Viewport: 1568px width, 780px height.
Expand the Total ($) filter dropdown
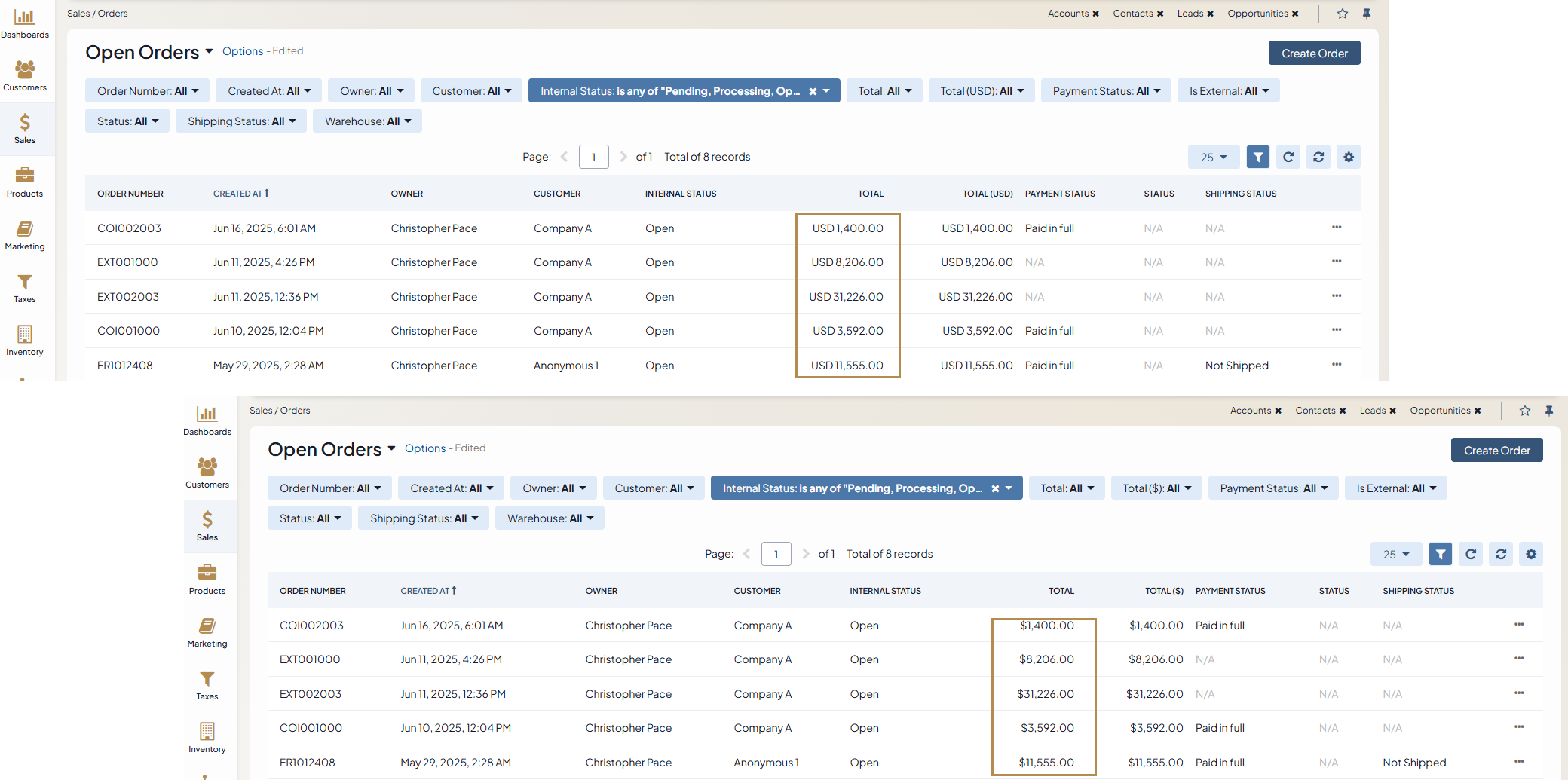tap(1156, 488)
